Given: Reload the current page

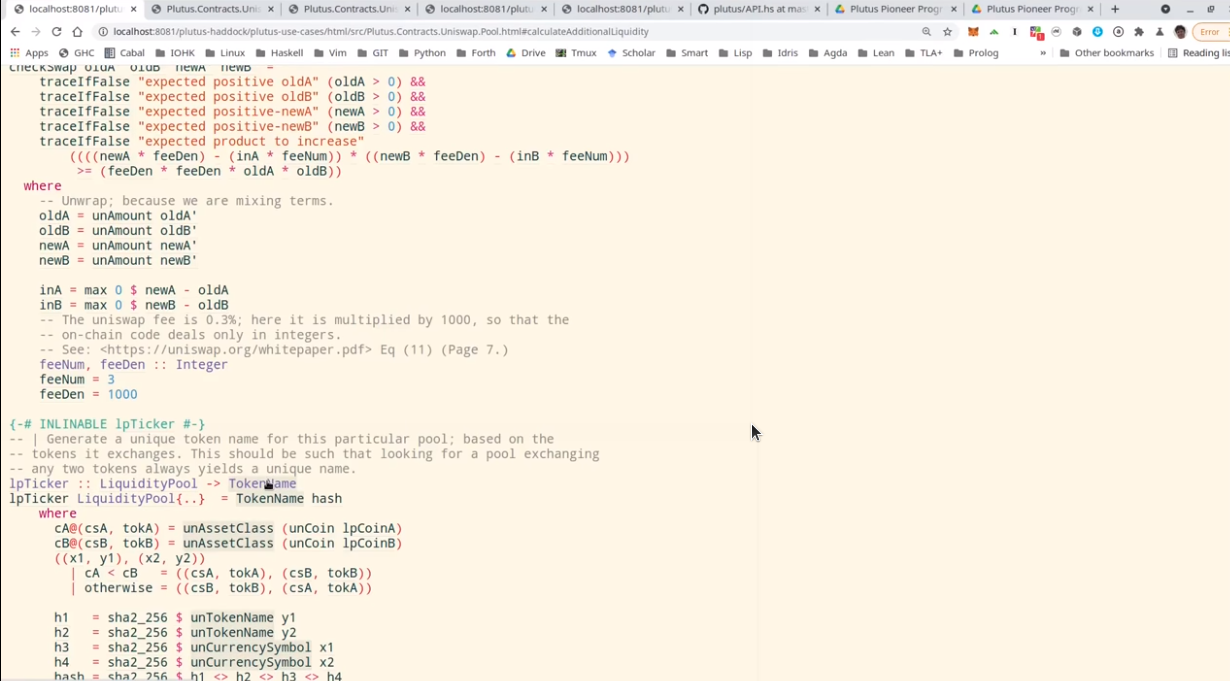Looking at the screenshot, I should (x=56, y=32).
